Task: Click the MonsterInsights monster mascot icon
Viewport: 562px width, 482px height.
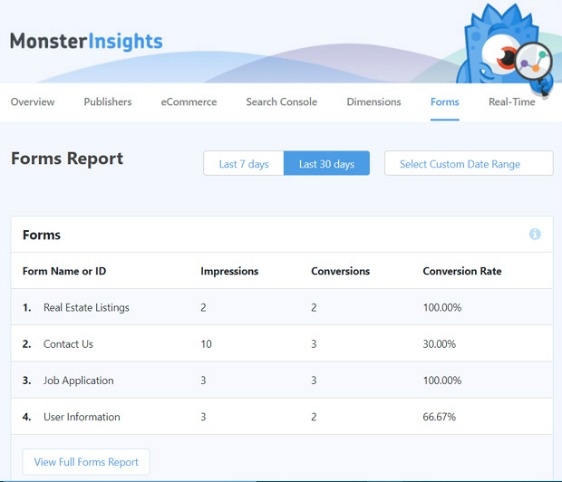Action: pyautogui.click(x=505, y=49)
